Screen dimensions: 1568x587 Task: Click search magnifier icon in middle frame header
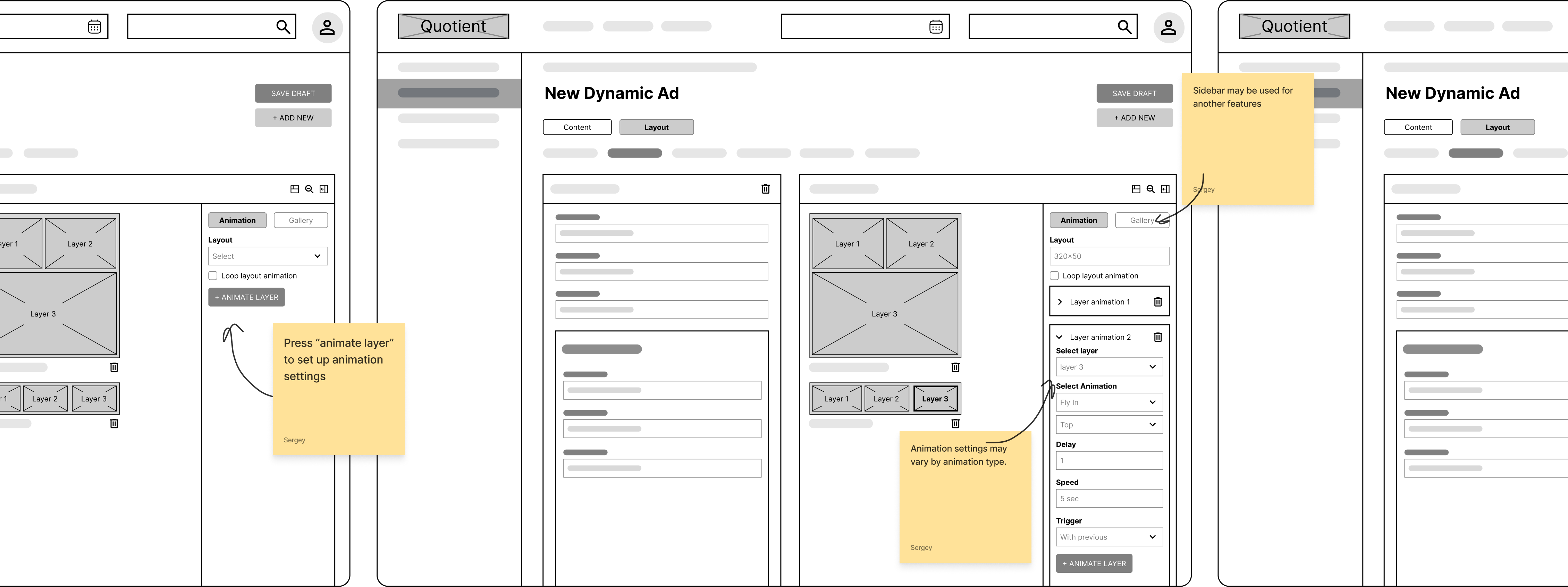[x=1124, y=27]
